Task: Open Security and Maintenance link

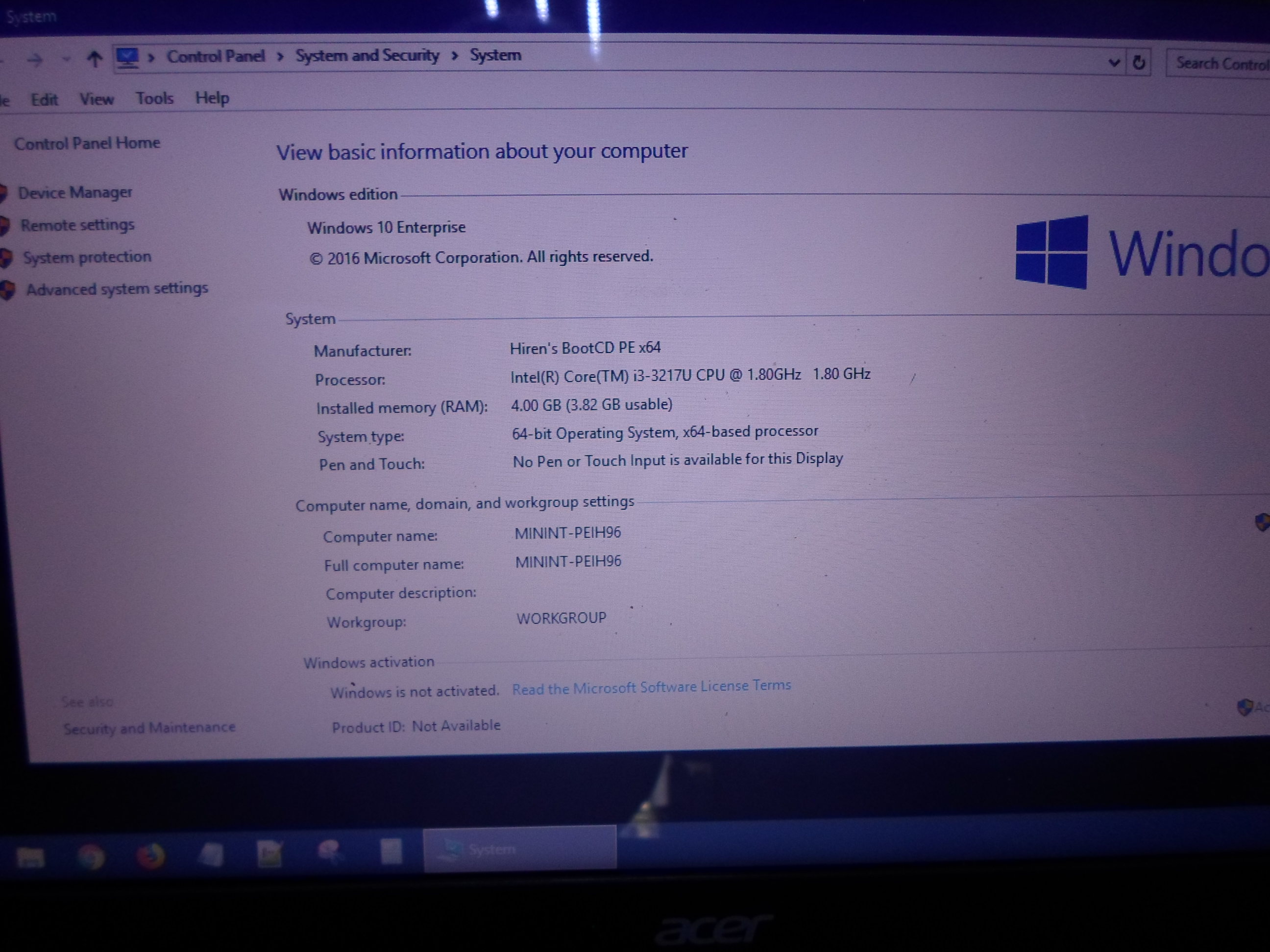Action: 149,728
